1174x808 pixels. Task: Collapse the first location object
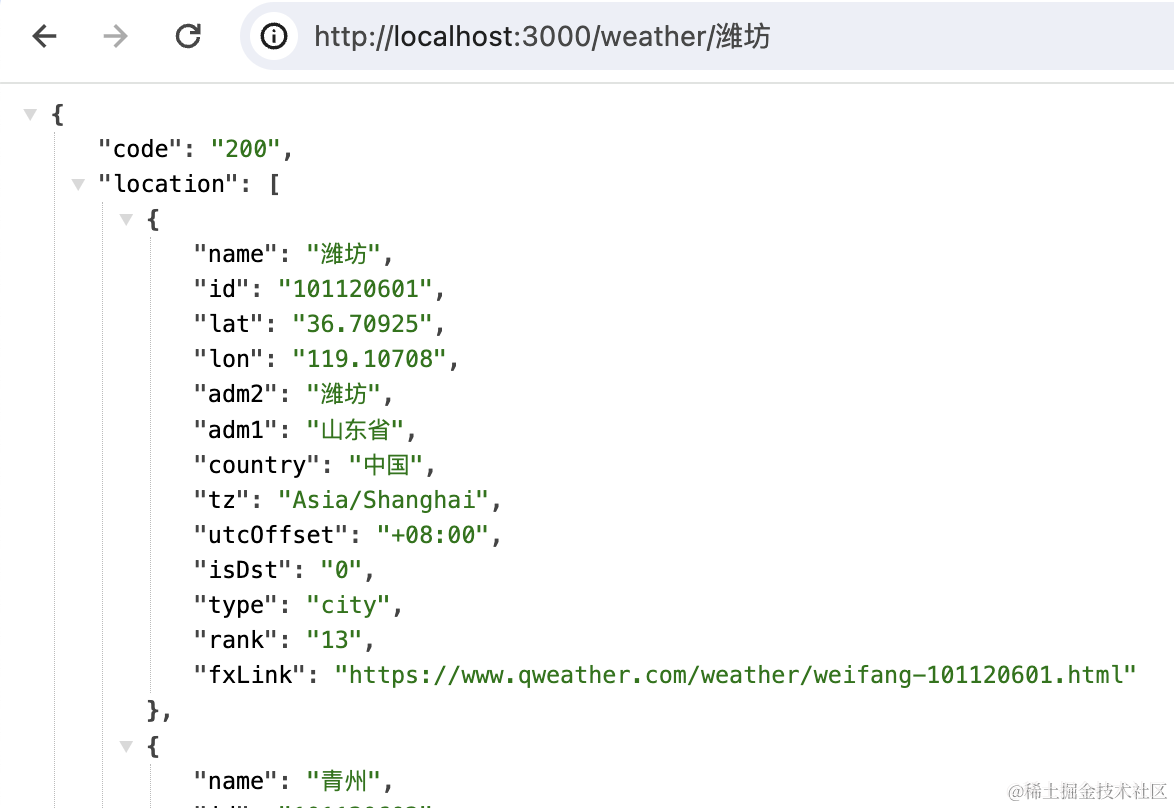coord(126,219)
